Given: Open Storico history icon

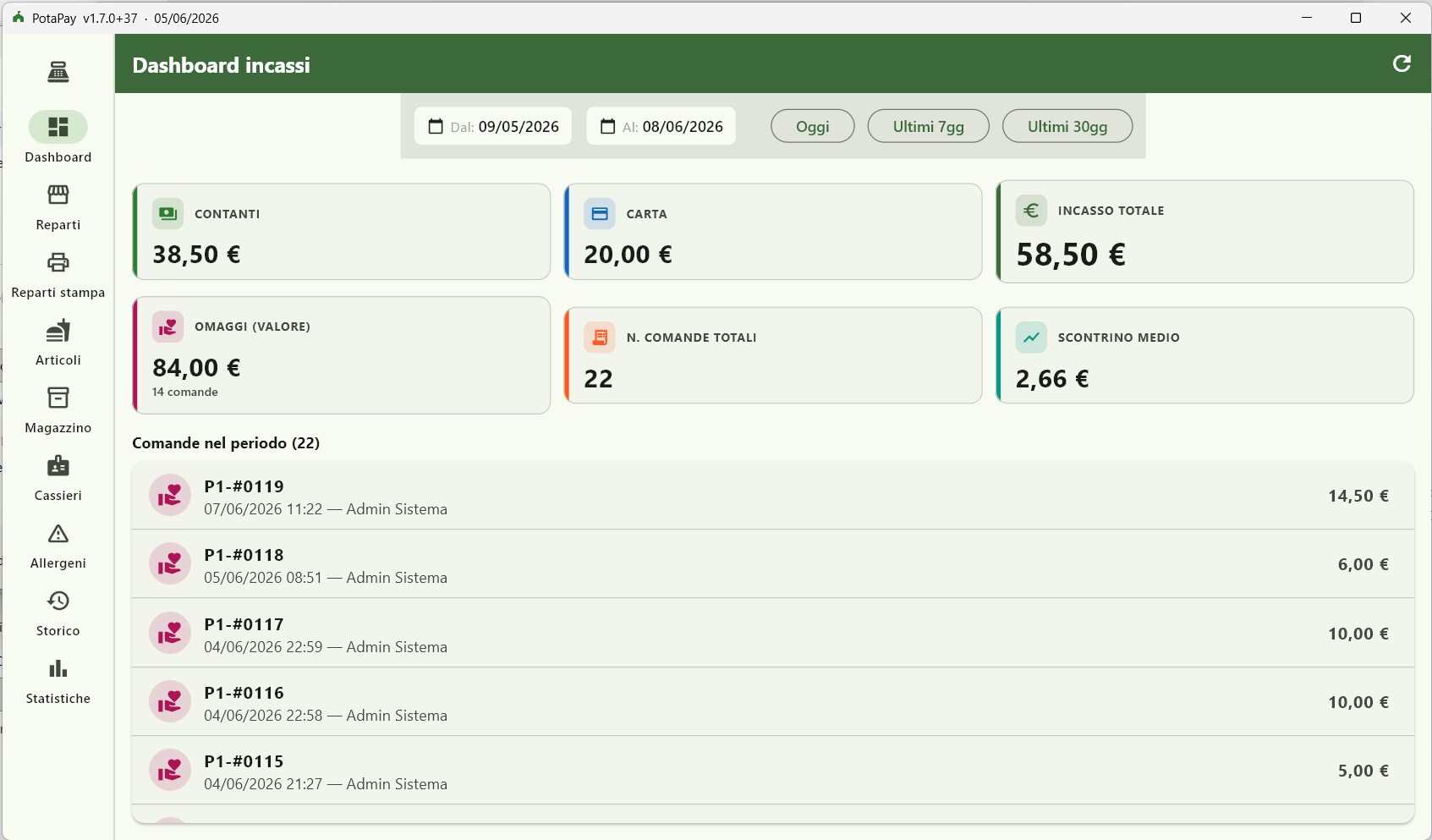Looking at the screenshot, I should pos(58,601).
